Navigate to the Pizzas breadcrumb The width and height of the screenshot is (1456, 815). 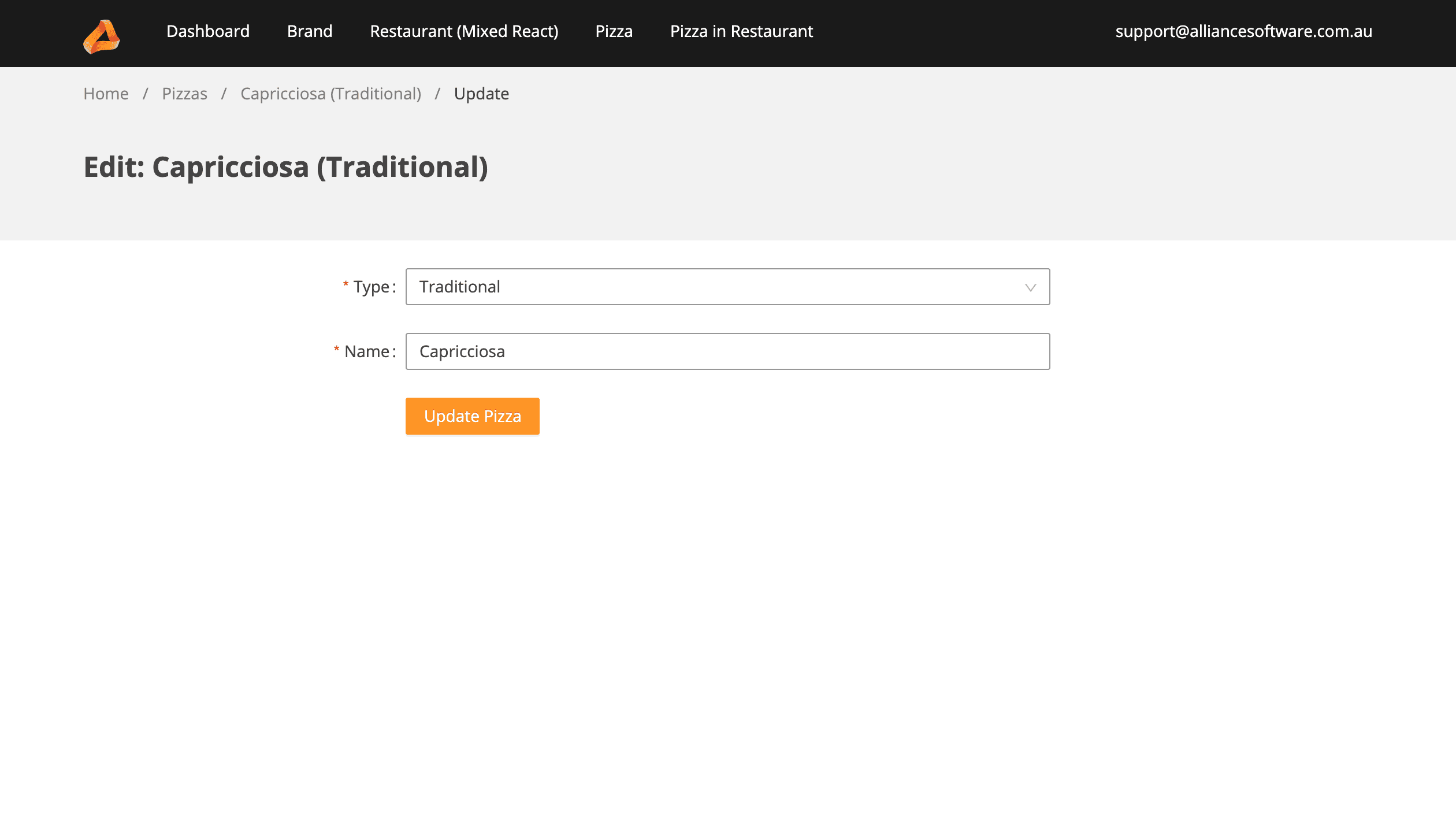[x=184, y=94]
